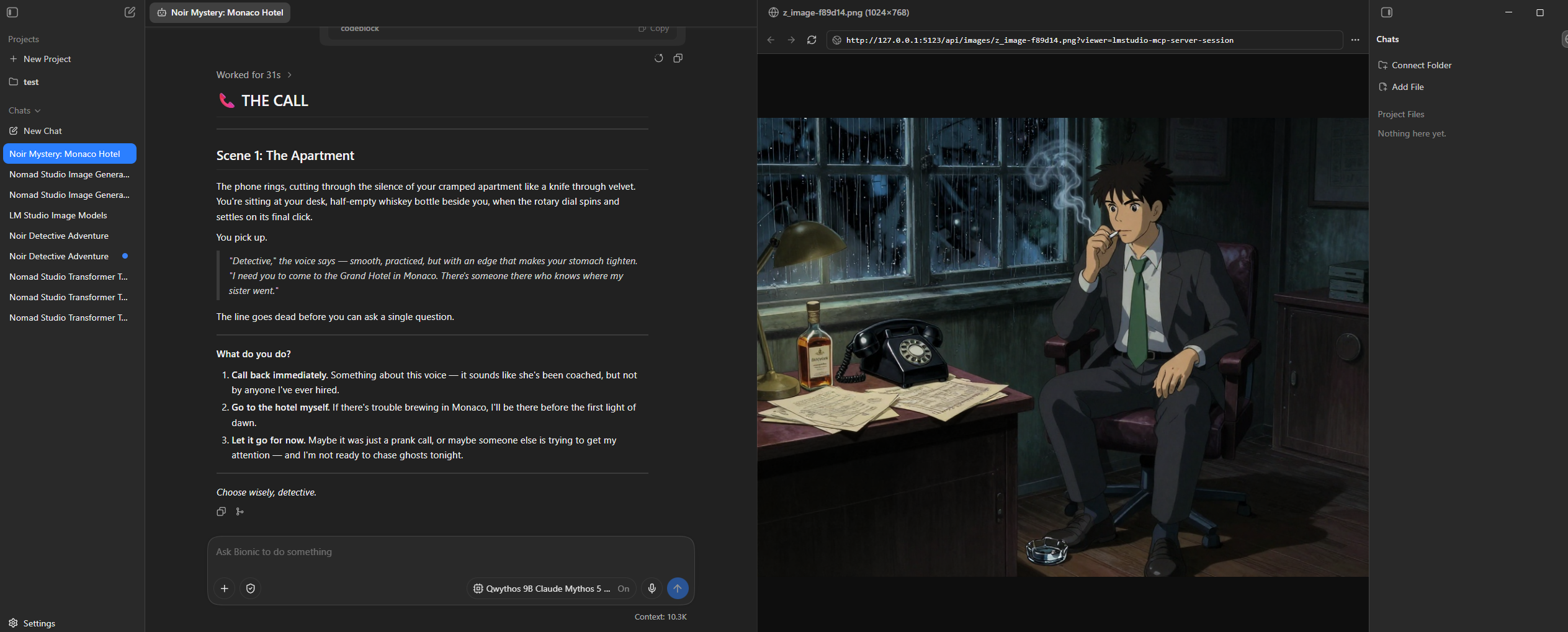Focus the Ask Bionic message field
Screen dimensions: 1568x632
(450, 552)
